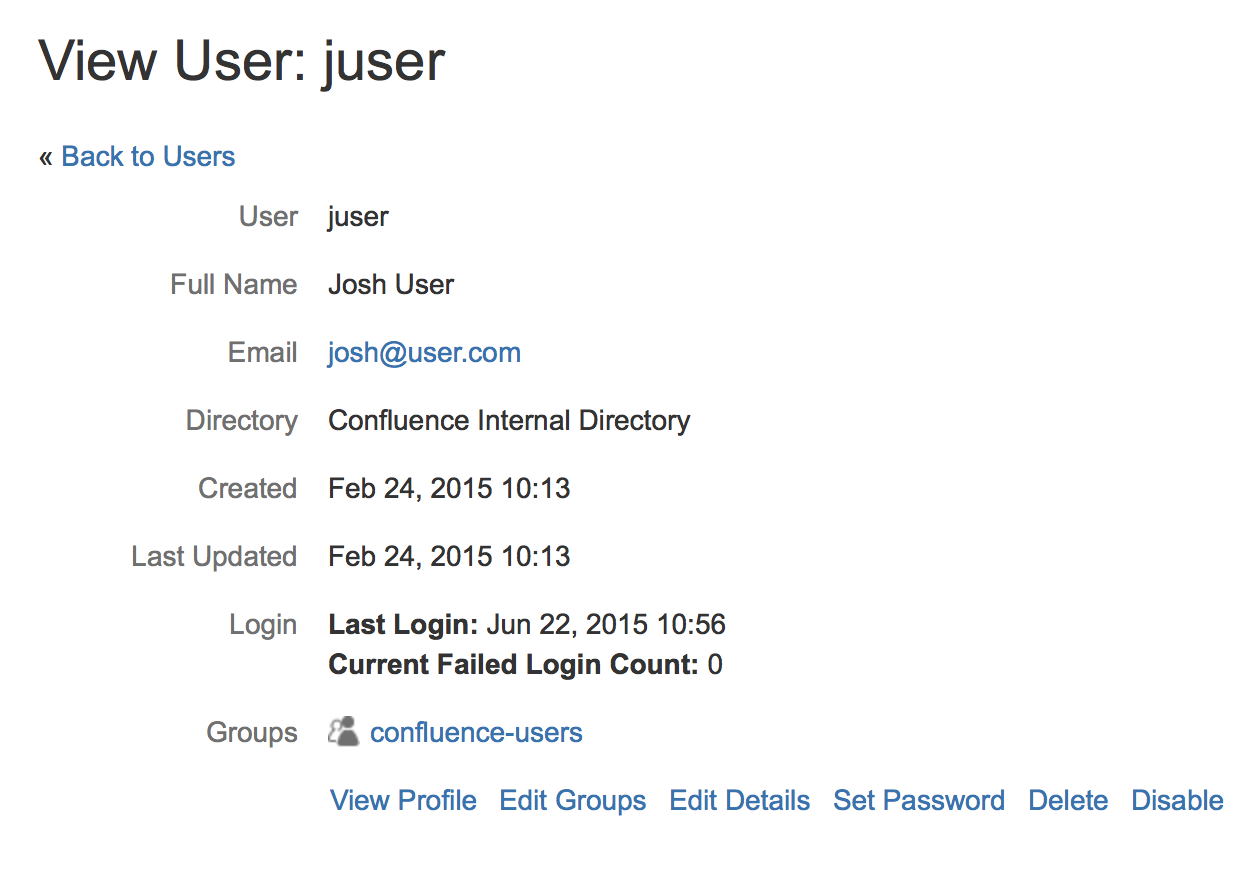Viewport: 1256px width, 872px height.
Task: Click the Created date Feb 24, 2015 10:13
Action: coord(449,489)
